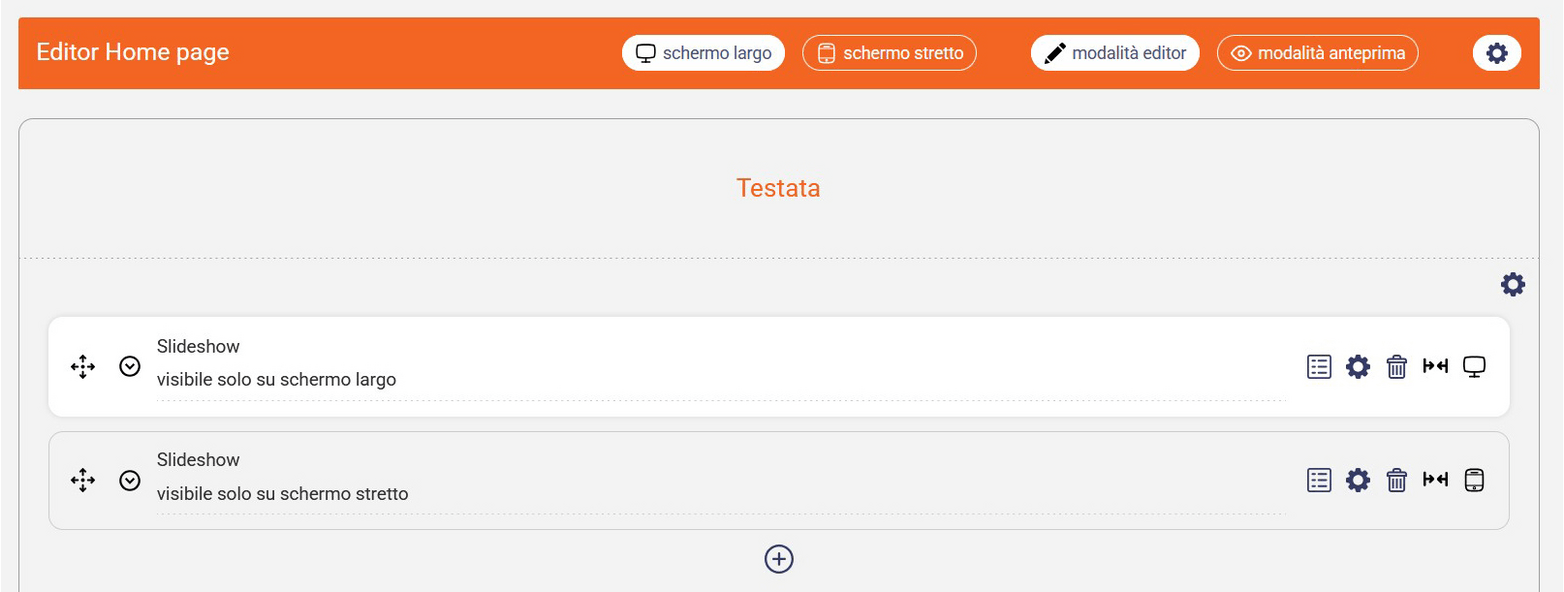Image resolution: width=1564 pixels, height=592 pixels.
Task: Switch to modalità anteprima preview mode
Action: click(x=1317, y=53)
